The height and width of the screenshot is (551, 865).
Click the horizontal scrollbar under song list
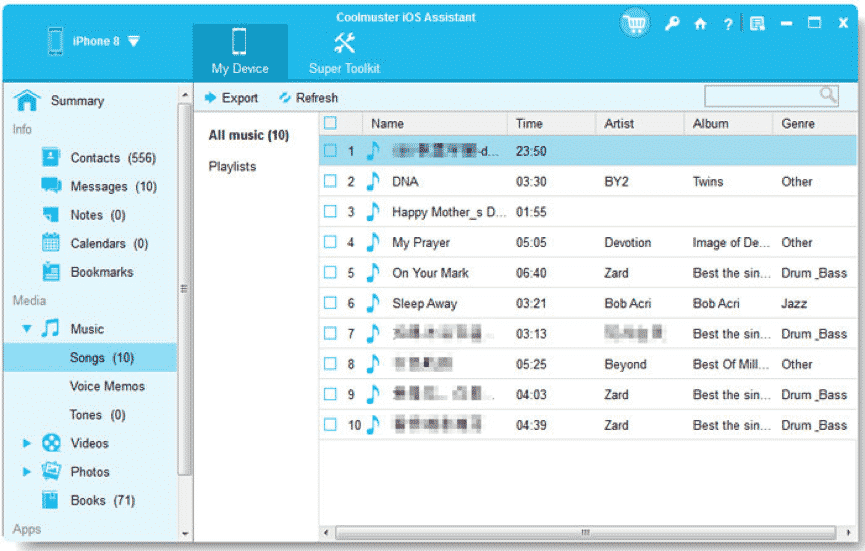(x=585, y=532)
